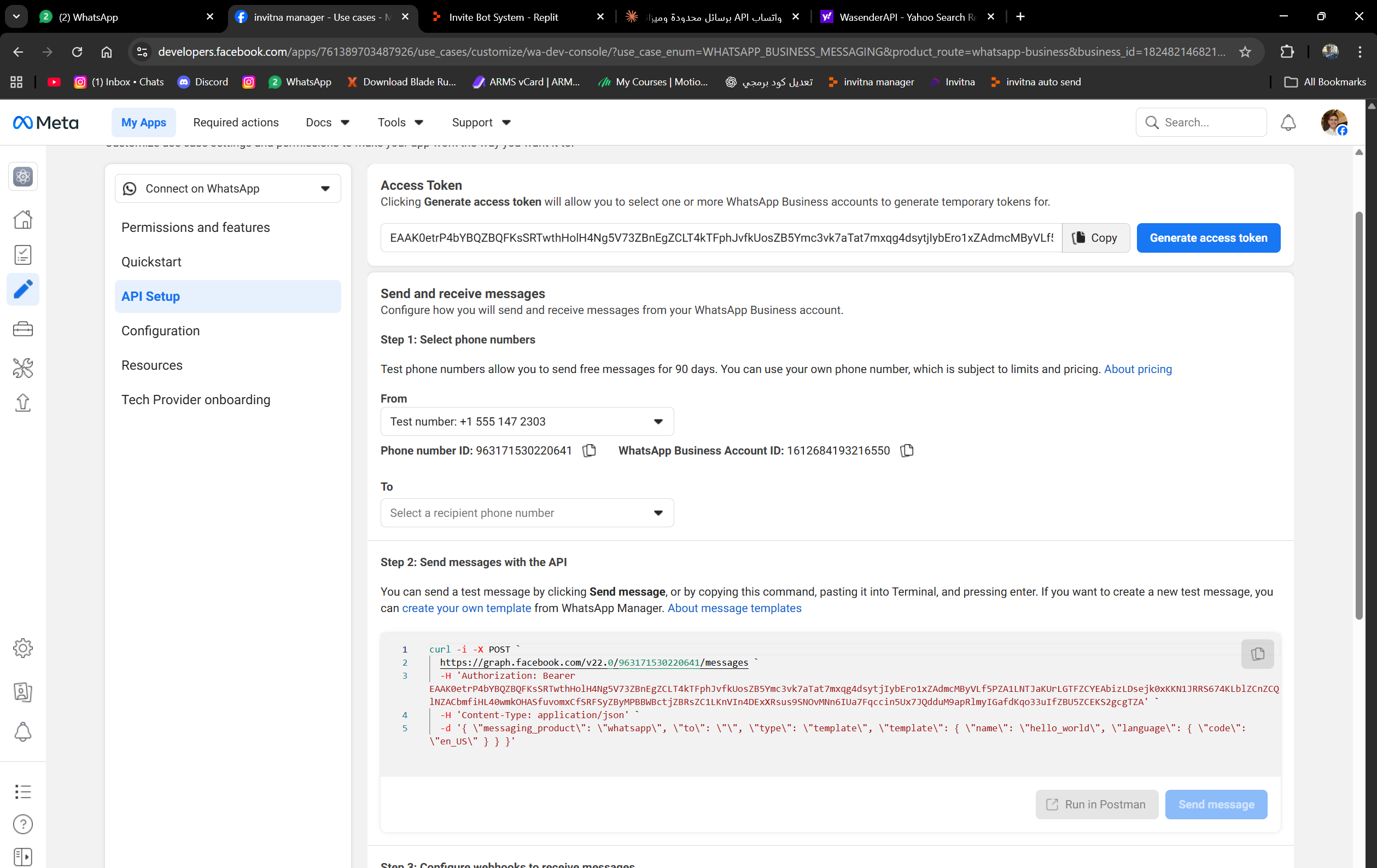Open the dashboard home icon in the sidebar

23,219
